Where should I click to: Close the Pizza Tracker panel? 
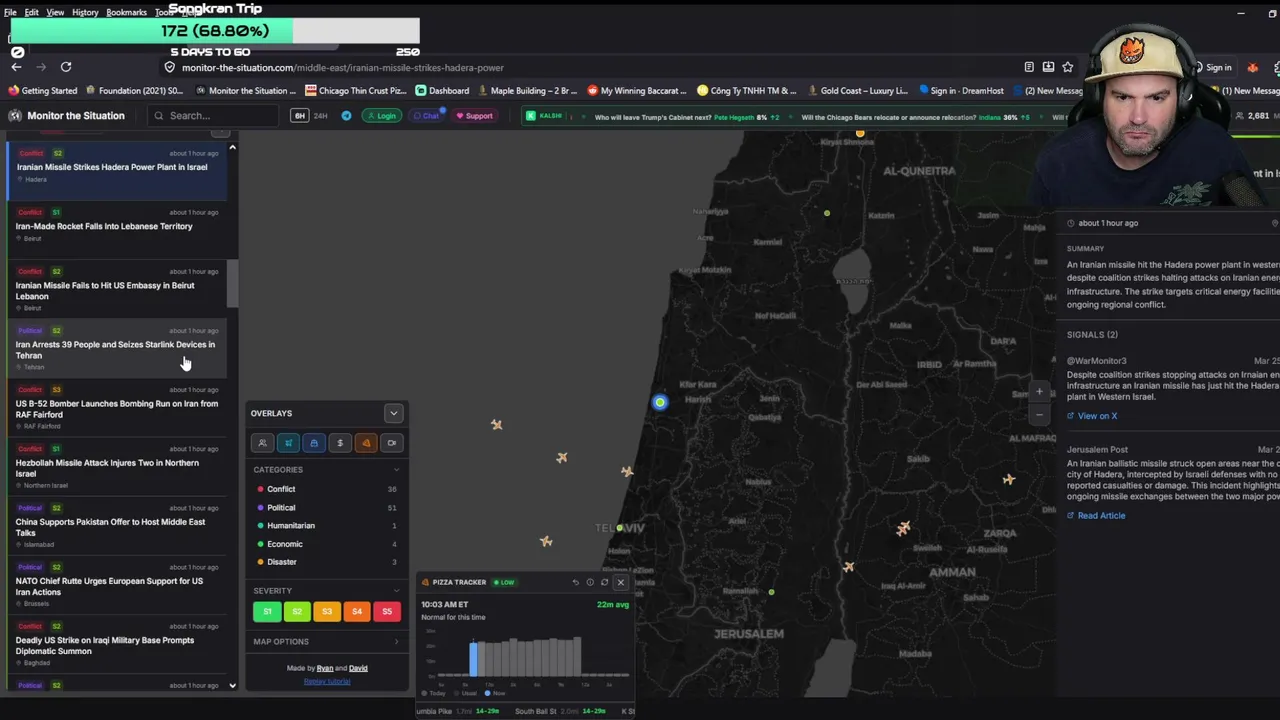pyautogui.click(x=620, y=582)
